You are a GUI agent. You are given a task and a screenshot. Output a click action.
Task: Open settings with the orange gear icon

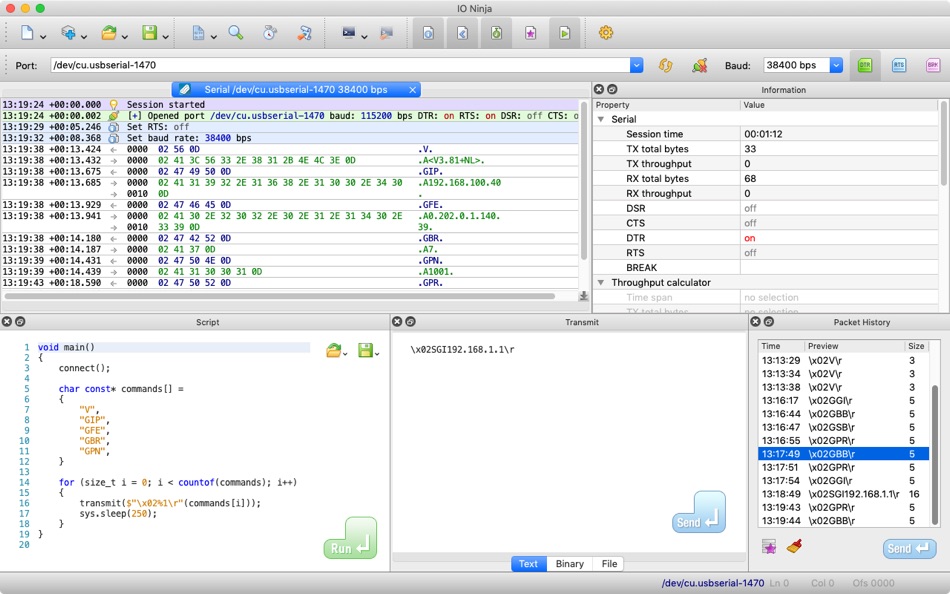point(606,33)
